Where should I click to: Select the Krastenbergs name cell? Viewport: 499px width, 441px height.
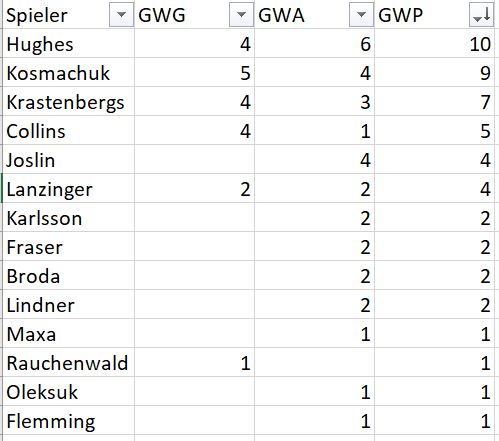[68, 101]
